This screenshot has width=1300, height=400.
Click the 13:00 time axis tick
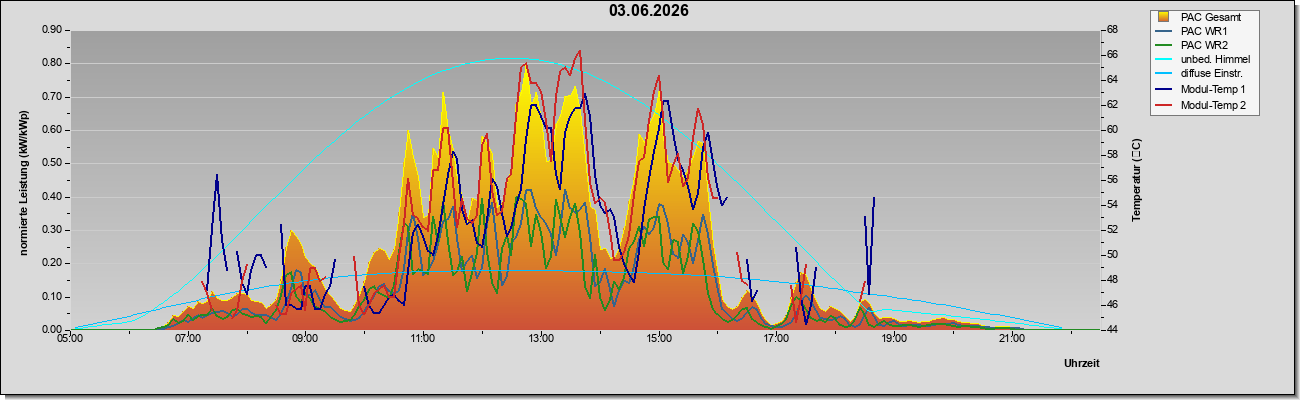[541, 339]
